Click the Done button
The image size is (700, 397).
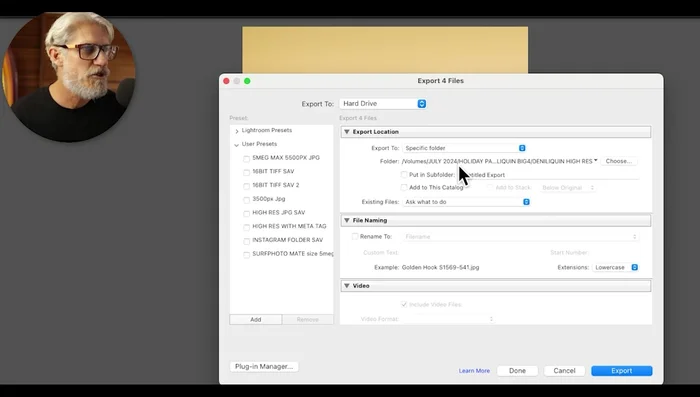pyautogui.click(x=517, y=371)
